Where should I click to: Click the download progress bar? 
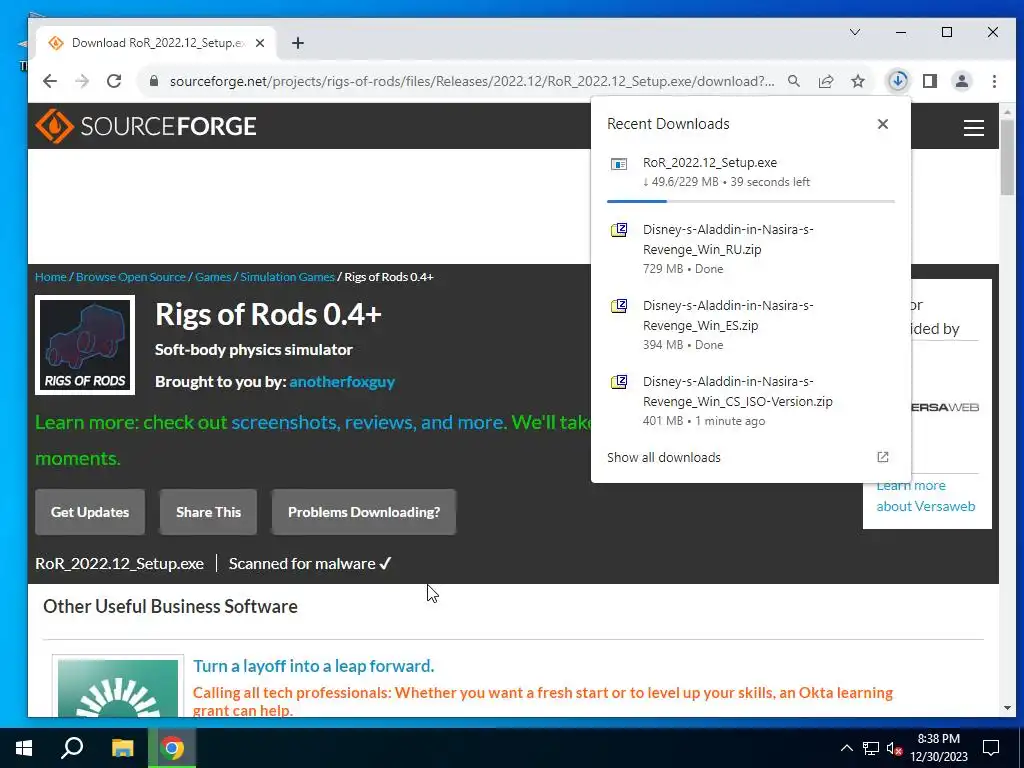tap(750, 201)
